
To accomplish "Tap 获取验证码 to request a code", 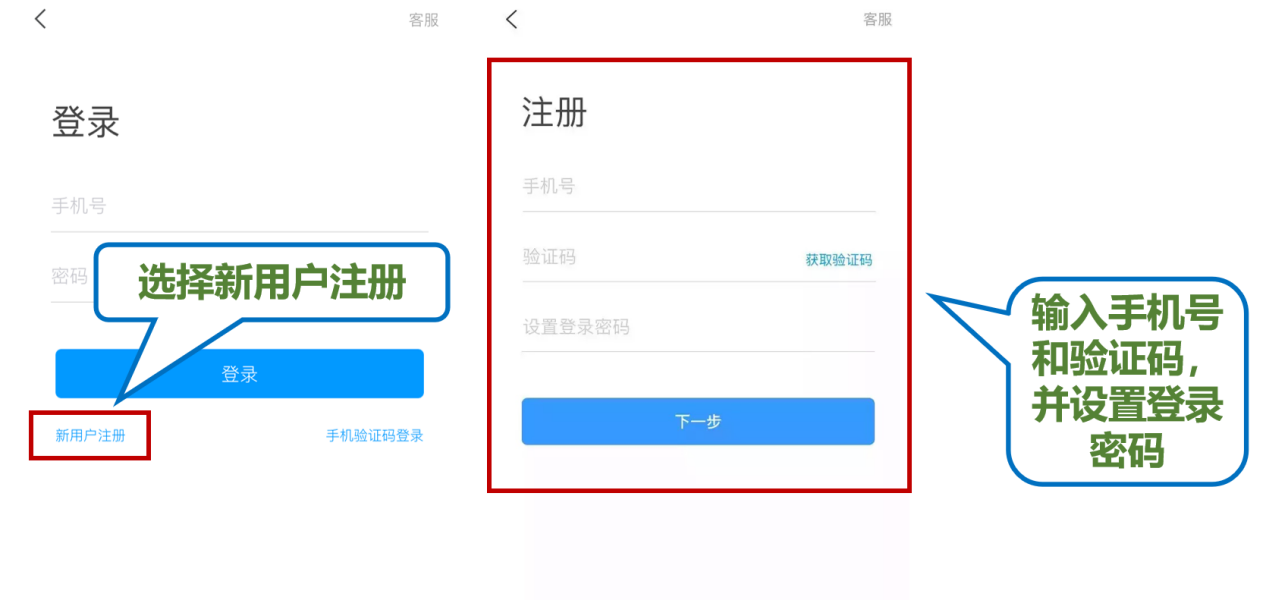I will coord(839,260).
